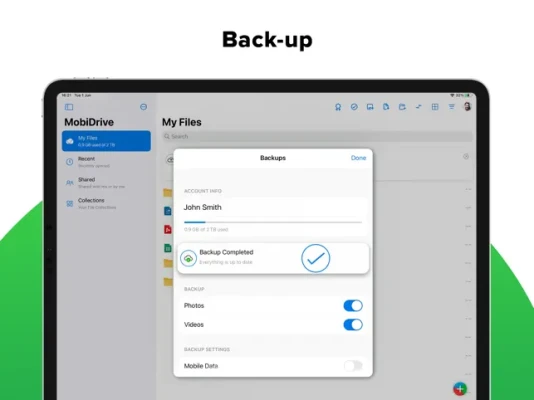534x400 pixels.
Task: Tap the storage used text under progress bar
Action: tap(206, 229)
